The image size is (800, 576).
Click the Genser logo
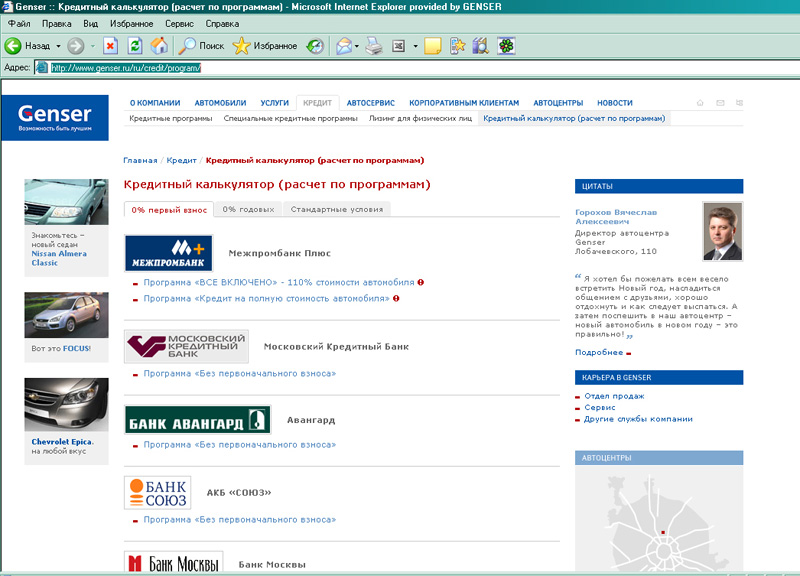[55, 118]
